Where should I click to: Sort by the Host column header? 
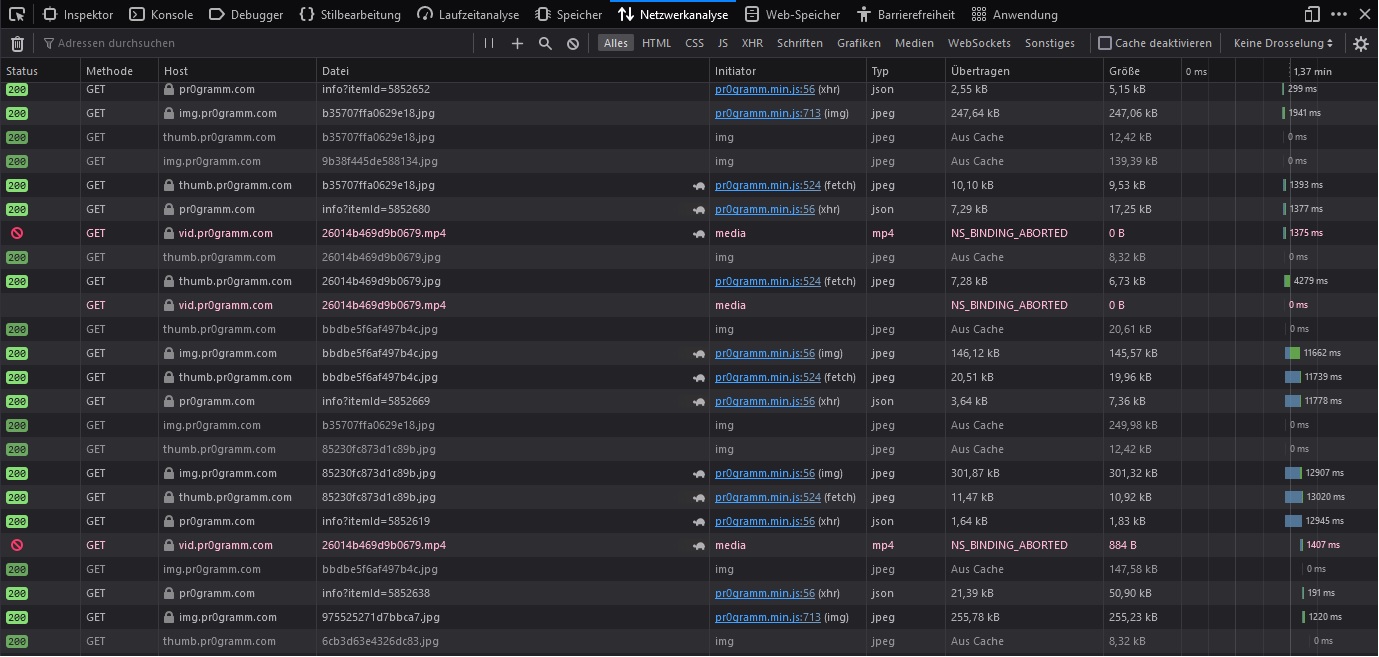coord(238,71)
